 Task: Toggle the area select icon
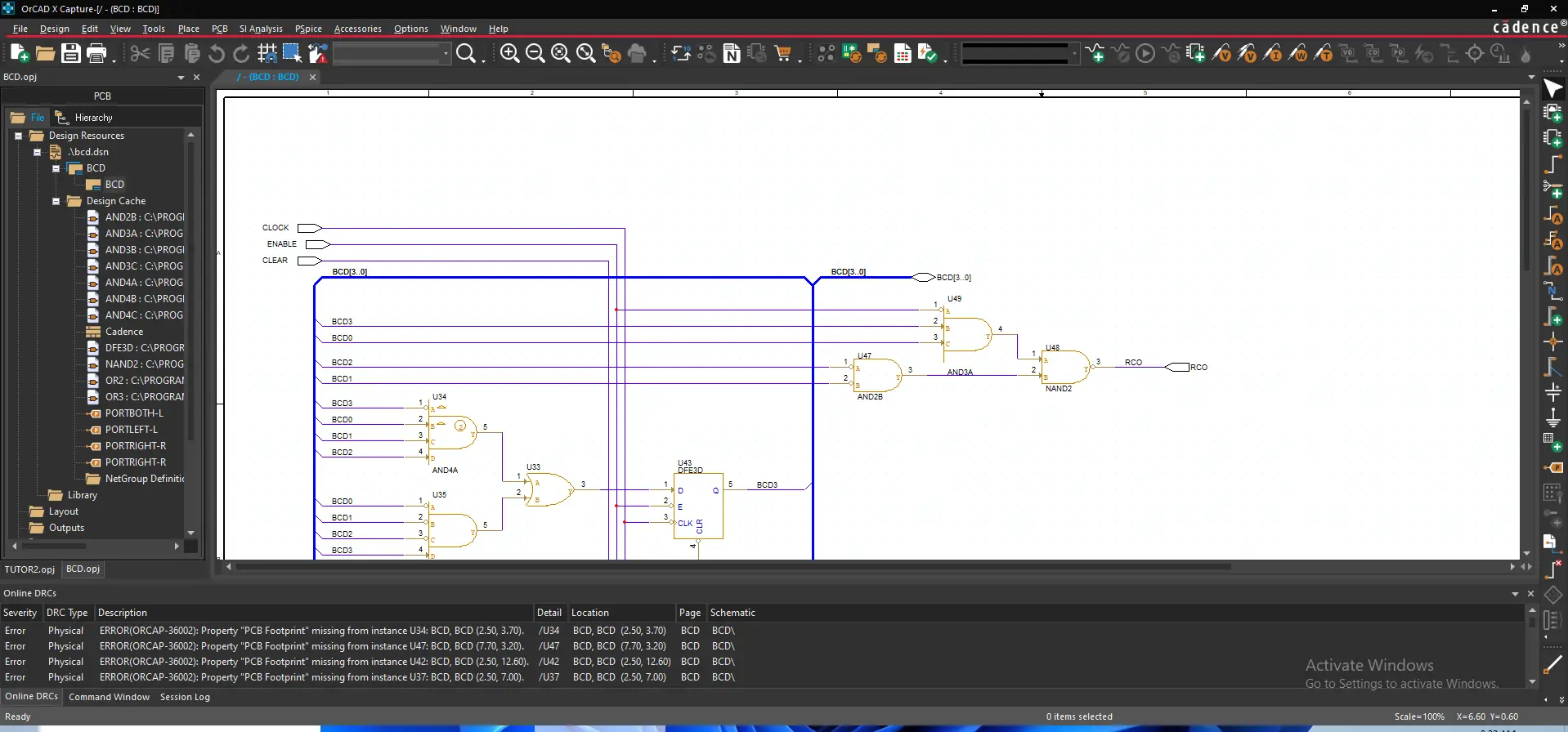pyautogui.click(x=292, y=54)
